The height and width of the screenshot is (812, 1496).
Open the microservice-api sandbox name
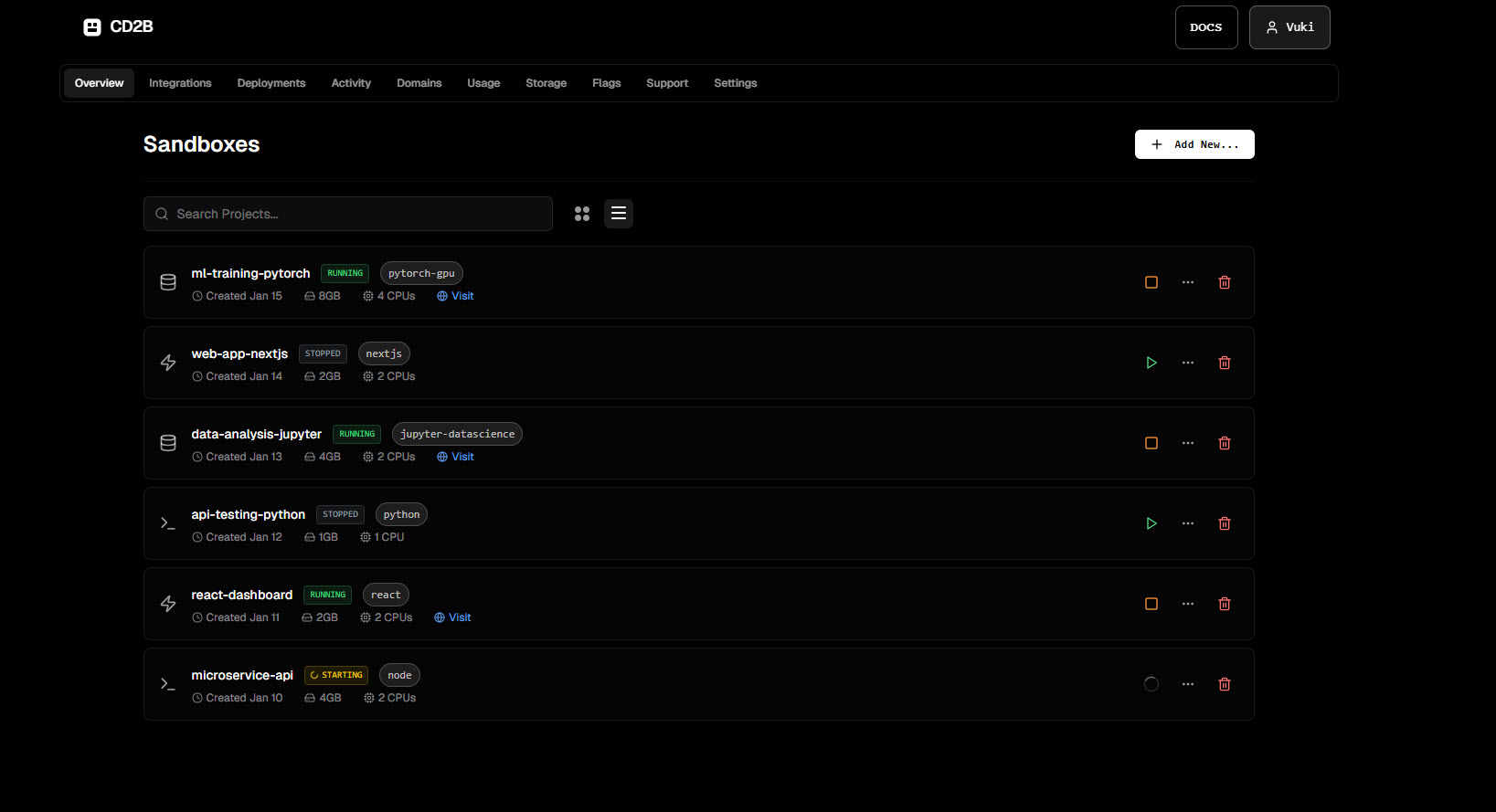242,675
